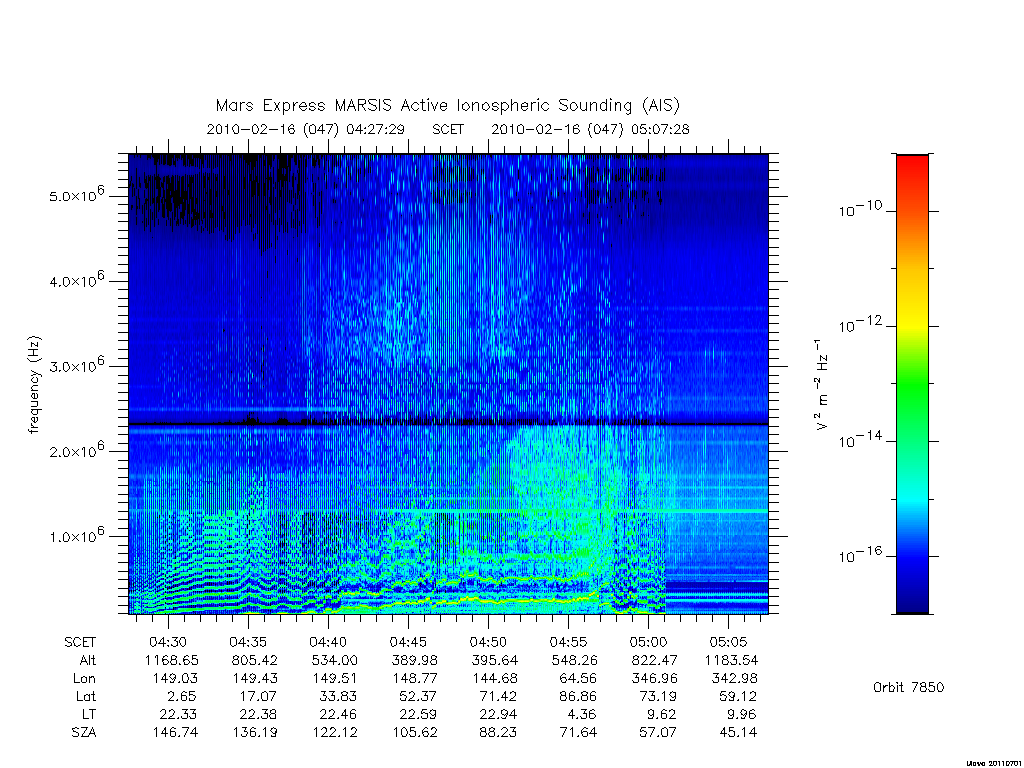1024x768 pixels.
Task: Click latitude value 33.83
Action: click(x=338, y=696)
